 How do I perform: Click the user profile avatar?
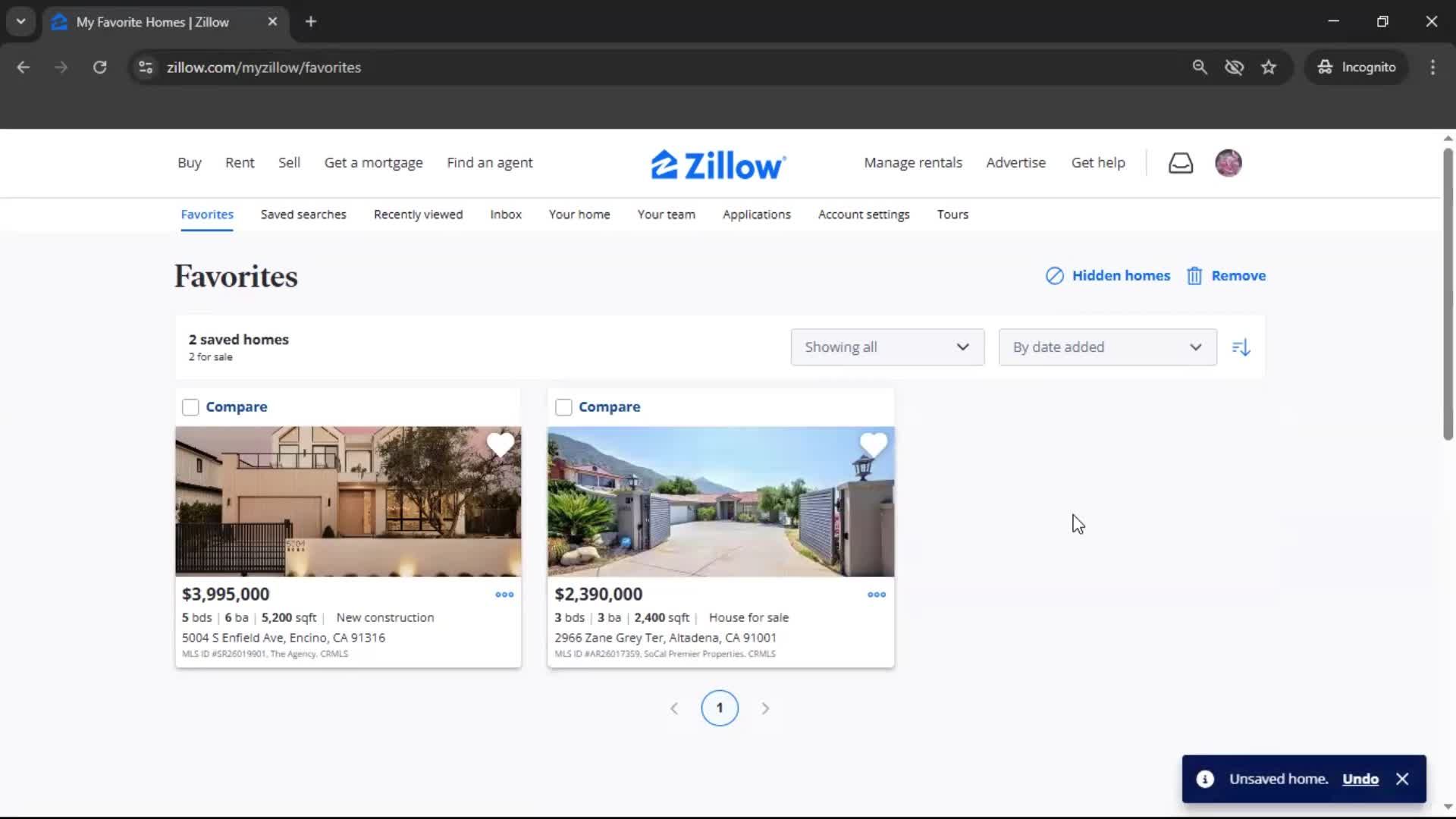click(x=1228, y=163)
